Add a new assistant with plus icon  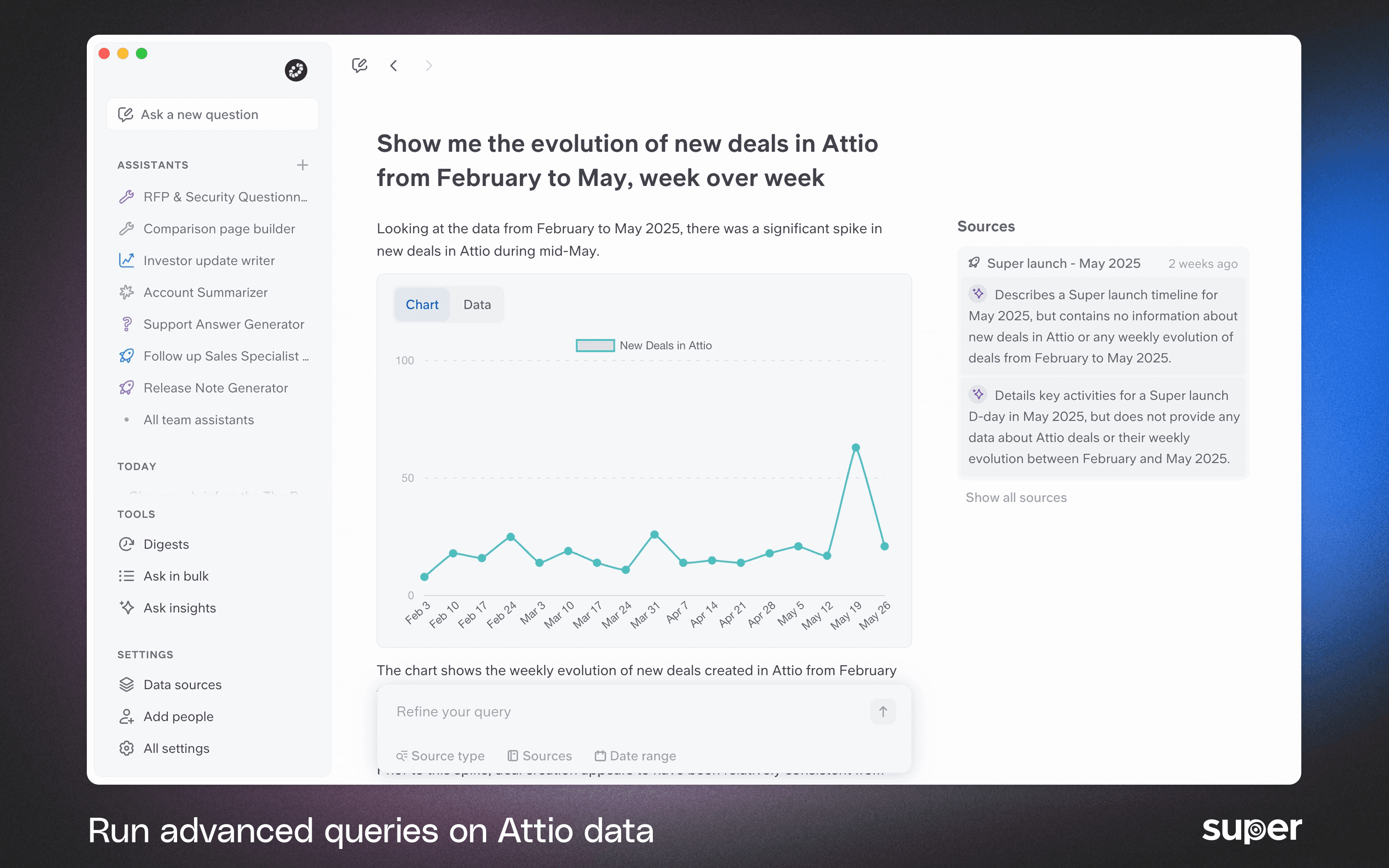coord(303,165)
